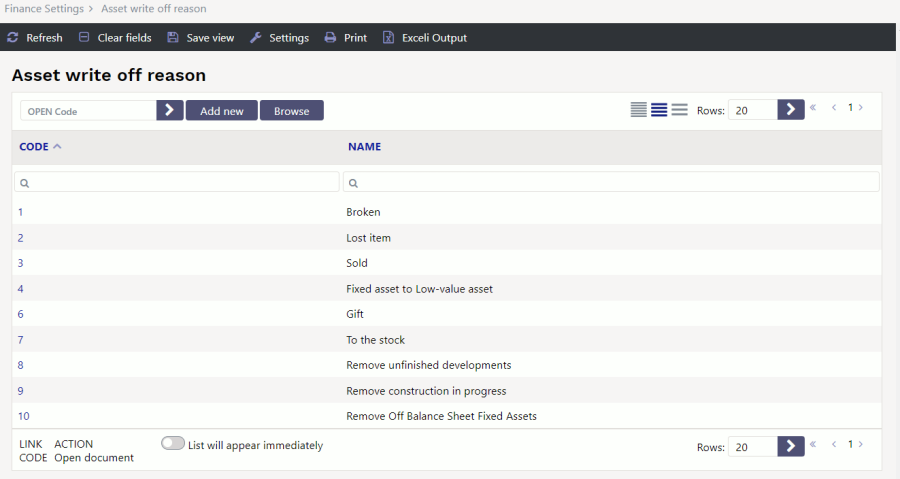900x479 pixels.
Task: Click the top Rows number field
Action: click(752, 110)
